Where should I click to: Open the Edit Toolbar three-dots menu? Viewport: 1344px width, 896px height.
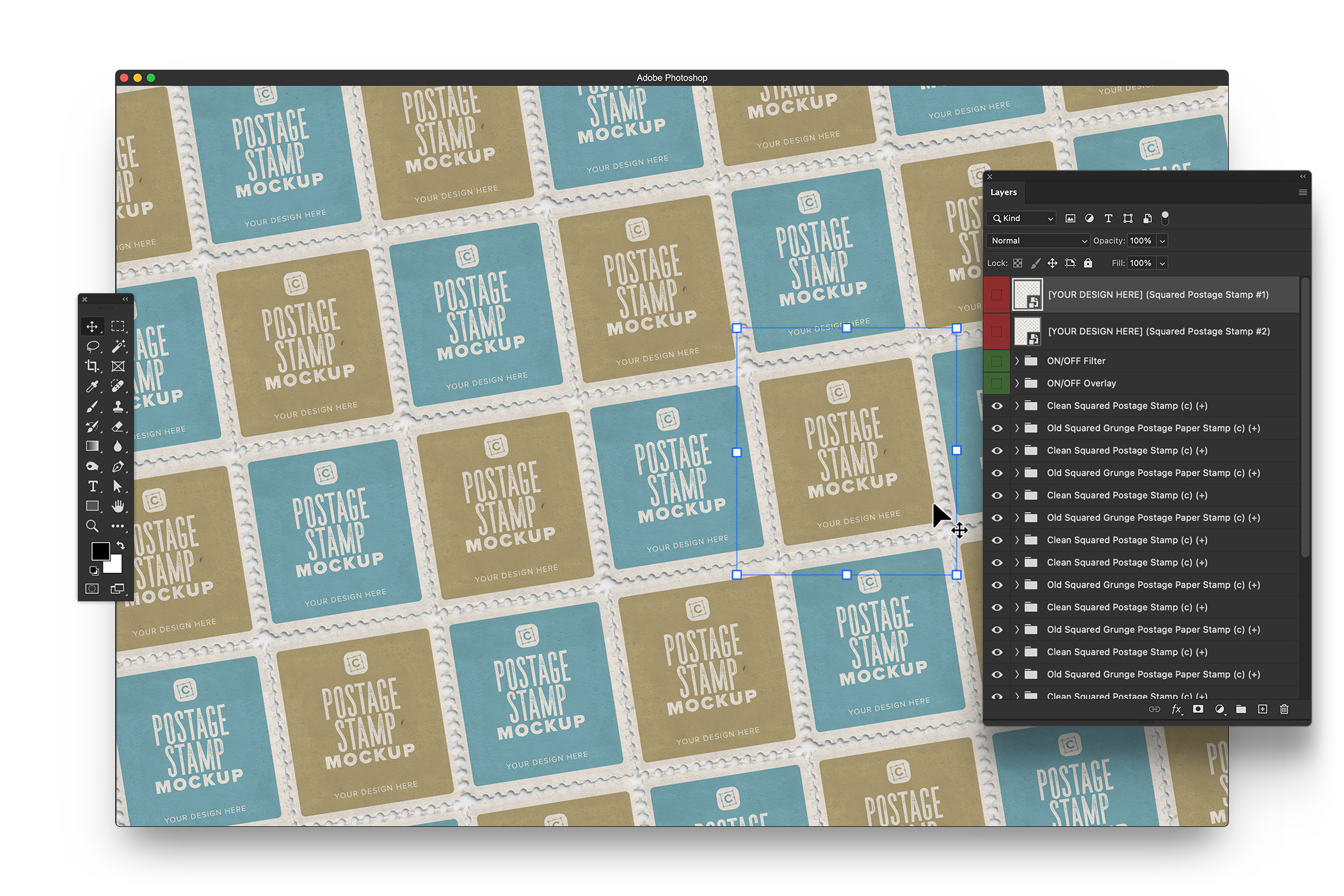(118, 526)
